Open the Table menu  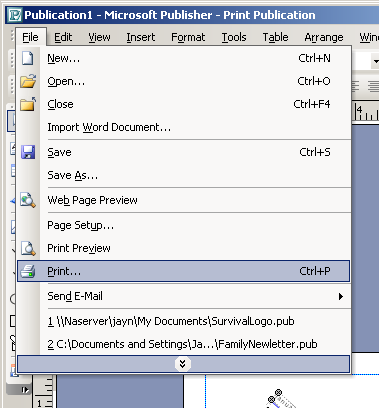click(275, 37)
